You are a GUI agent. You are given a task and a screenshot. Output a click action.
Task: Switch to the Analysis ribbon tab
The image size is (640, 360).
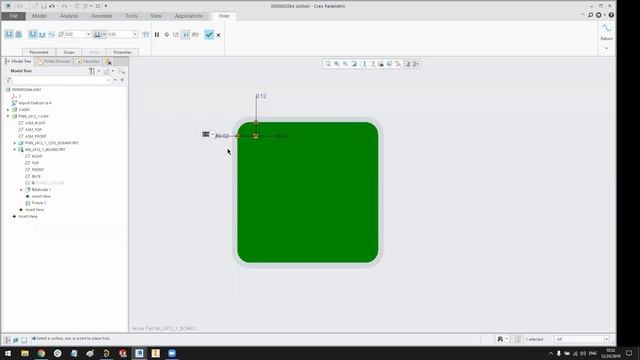tap(69, 16)
